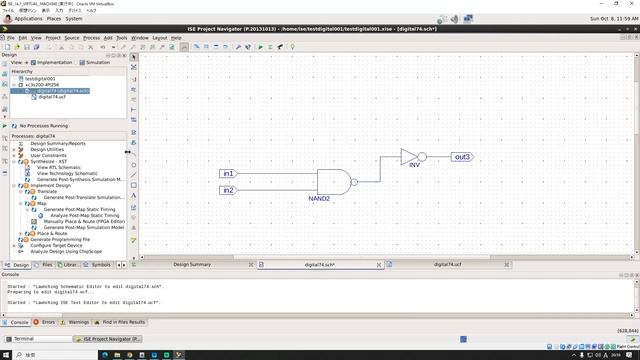This screenshot has height=360, width=640.
Task: Click the green Run process toolbar arrow
Action: coord(260,47)
